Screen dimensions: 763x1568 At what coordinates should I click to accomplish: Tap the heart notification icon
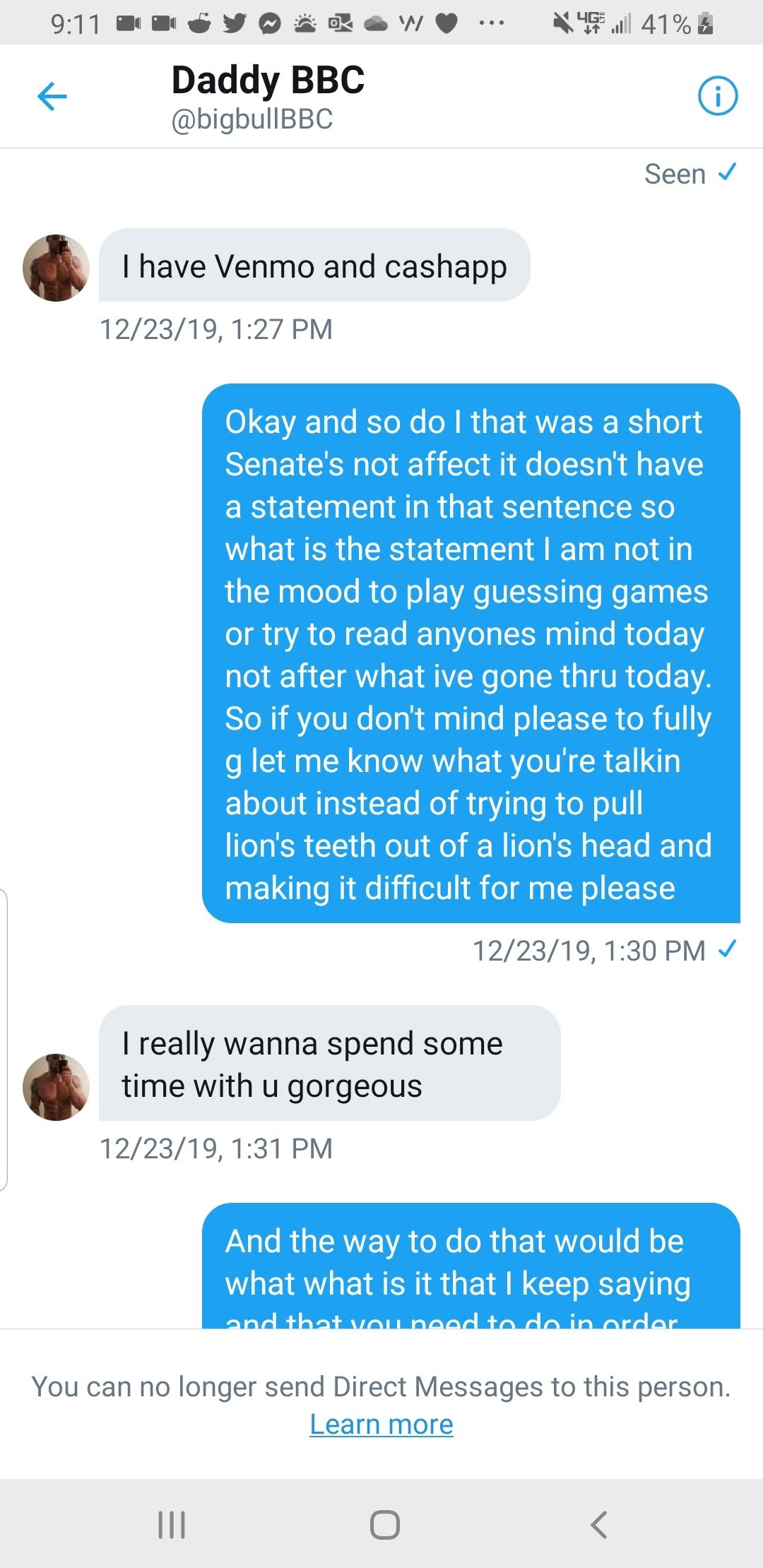pos(446,24)
